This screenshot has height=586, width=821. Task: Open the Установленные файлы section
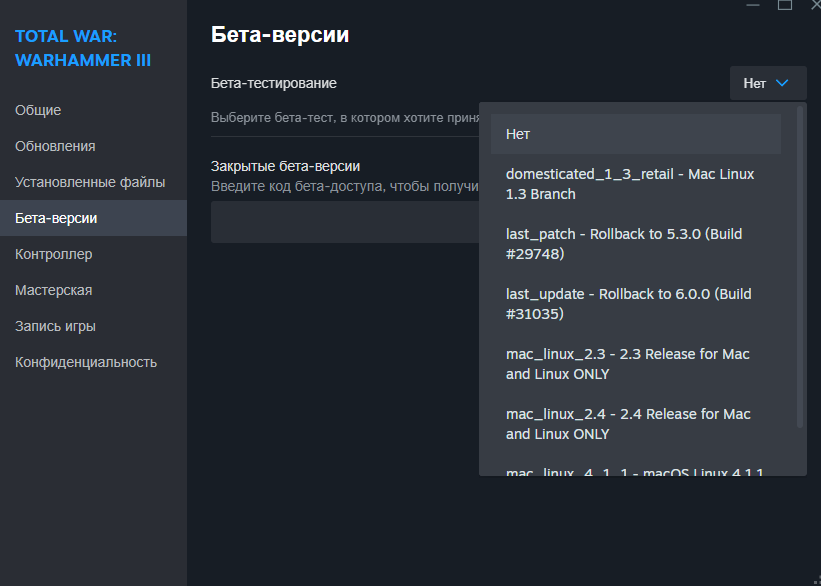93,182
